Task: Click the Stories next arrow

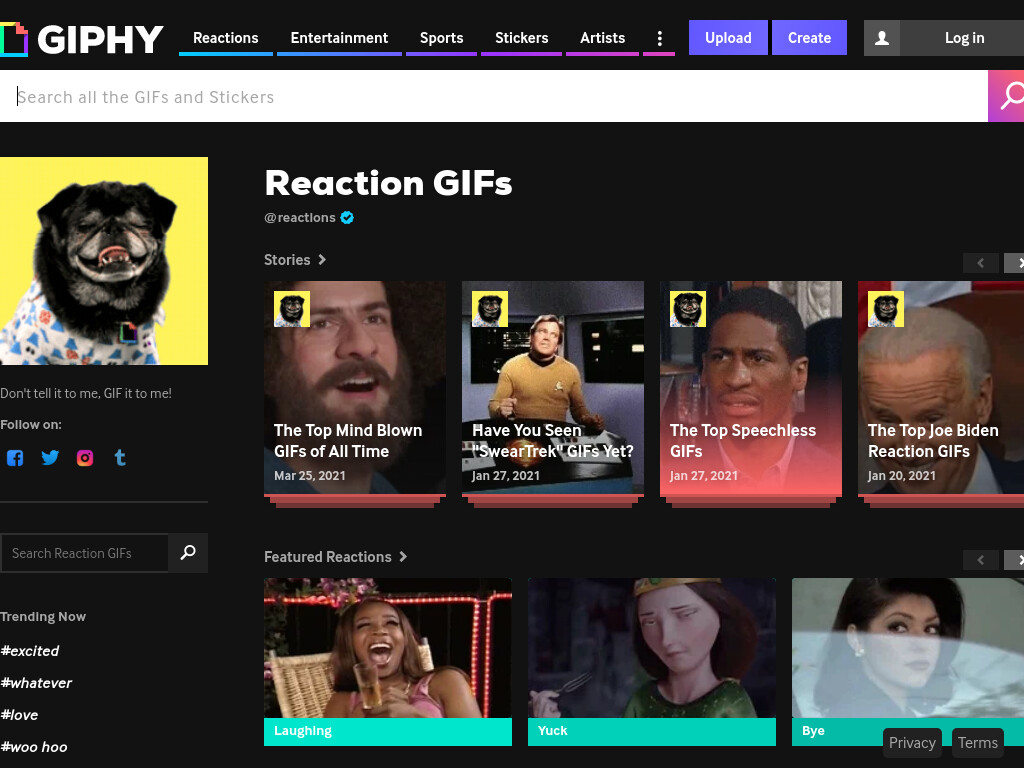Action: (1016, 263)
